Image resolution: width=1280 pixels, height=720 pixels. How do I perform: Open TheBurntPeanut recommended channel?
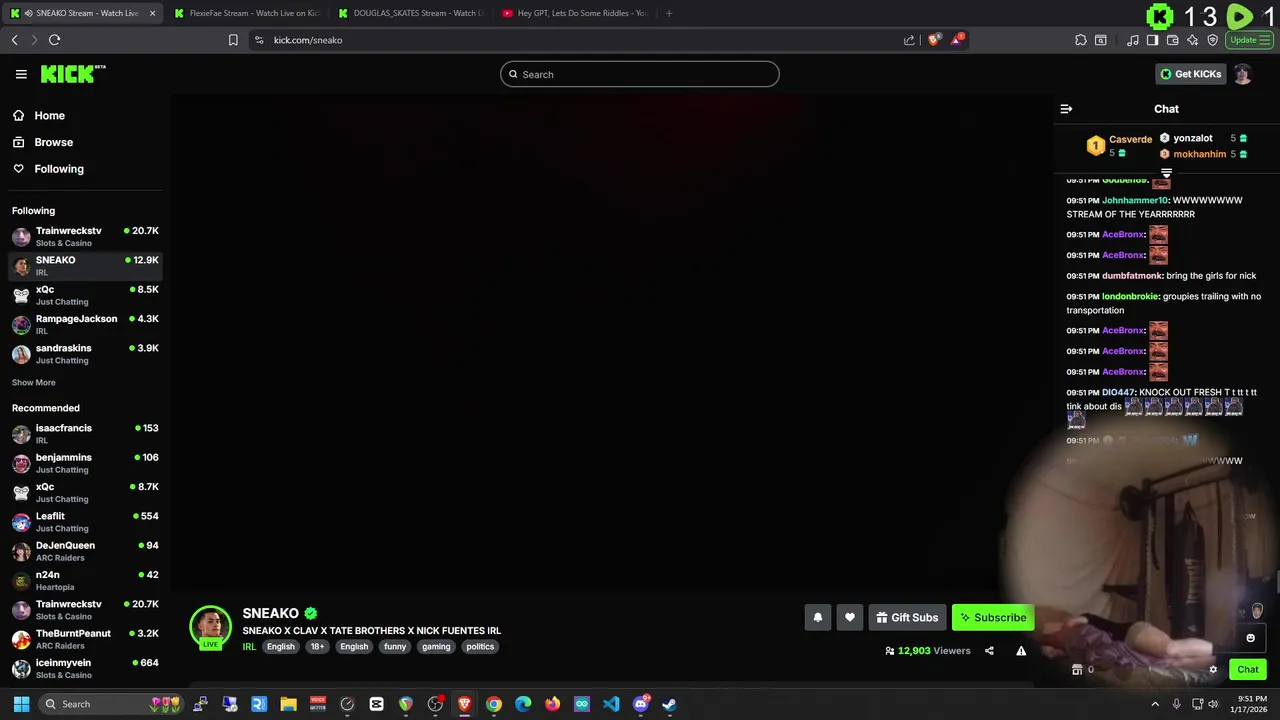(84, 639)
